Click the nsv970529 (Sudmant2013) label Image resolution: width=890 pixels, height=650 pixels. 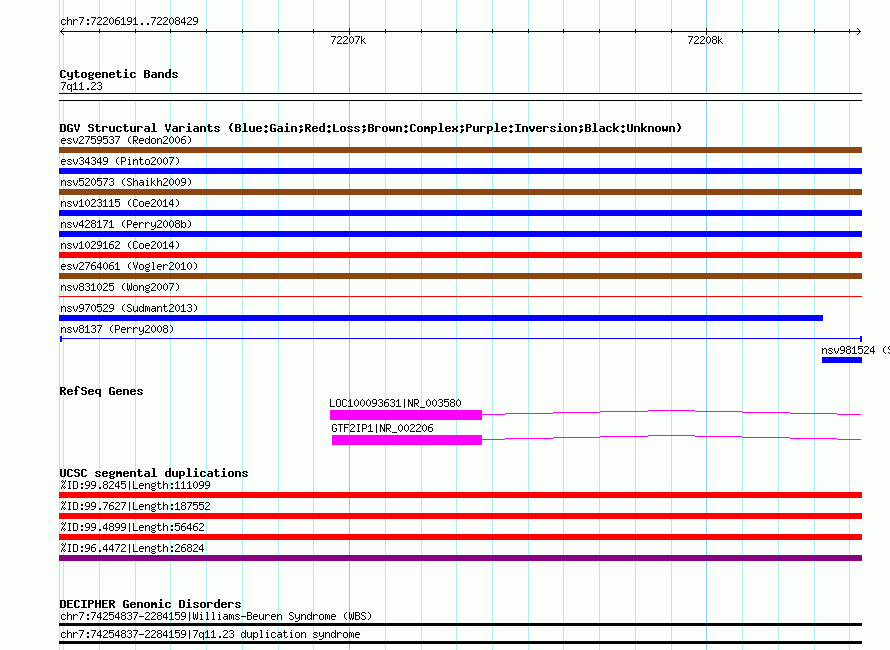click(129, 308)
